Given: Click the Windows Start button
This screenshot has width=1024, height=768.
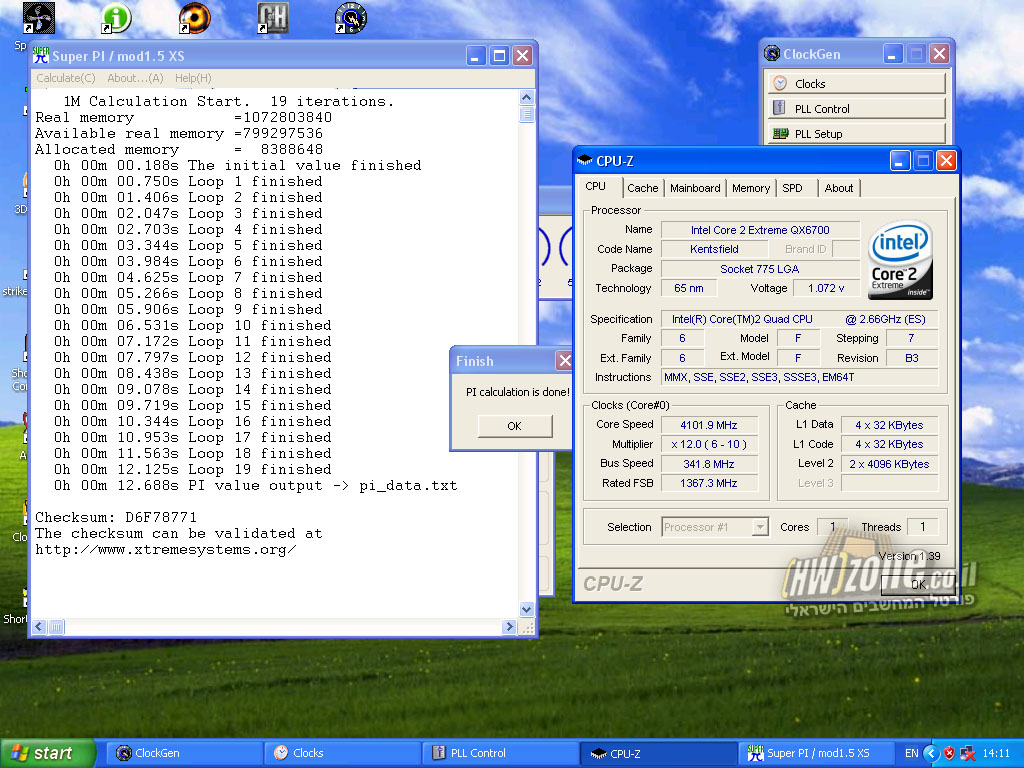Looking at the screenshot, I should point(47,753).
